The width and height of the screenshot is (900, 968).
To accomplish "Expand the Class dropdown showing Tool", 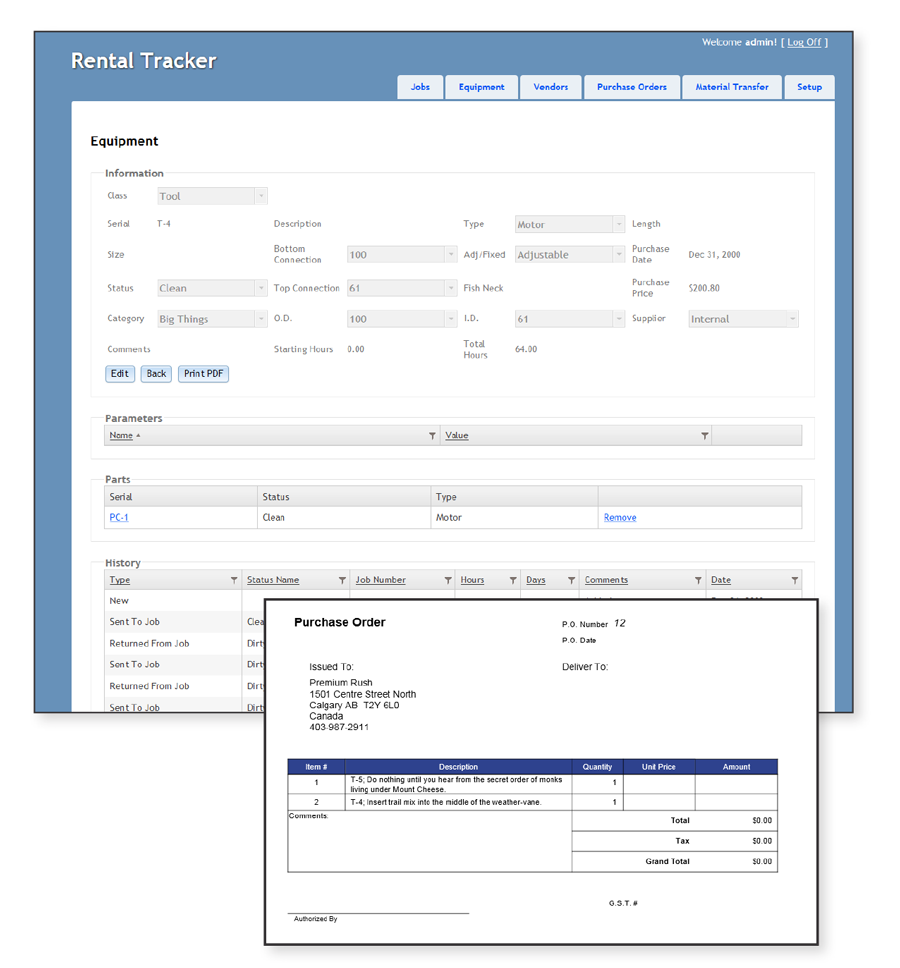I will coord(212,196).
